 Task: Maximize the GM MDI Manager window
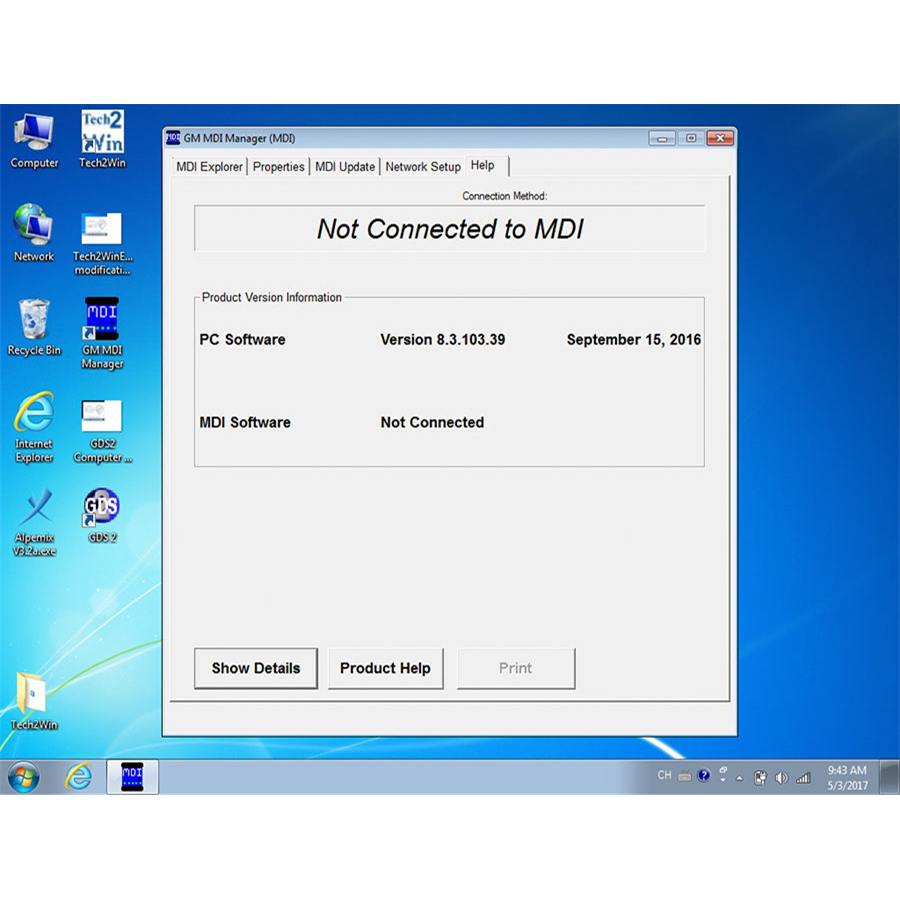[x=691, y=138]
